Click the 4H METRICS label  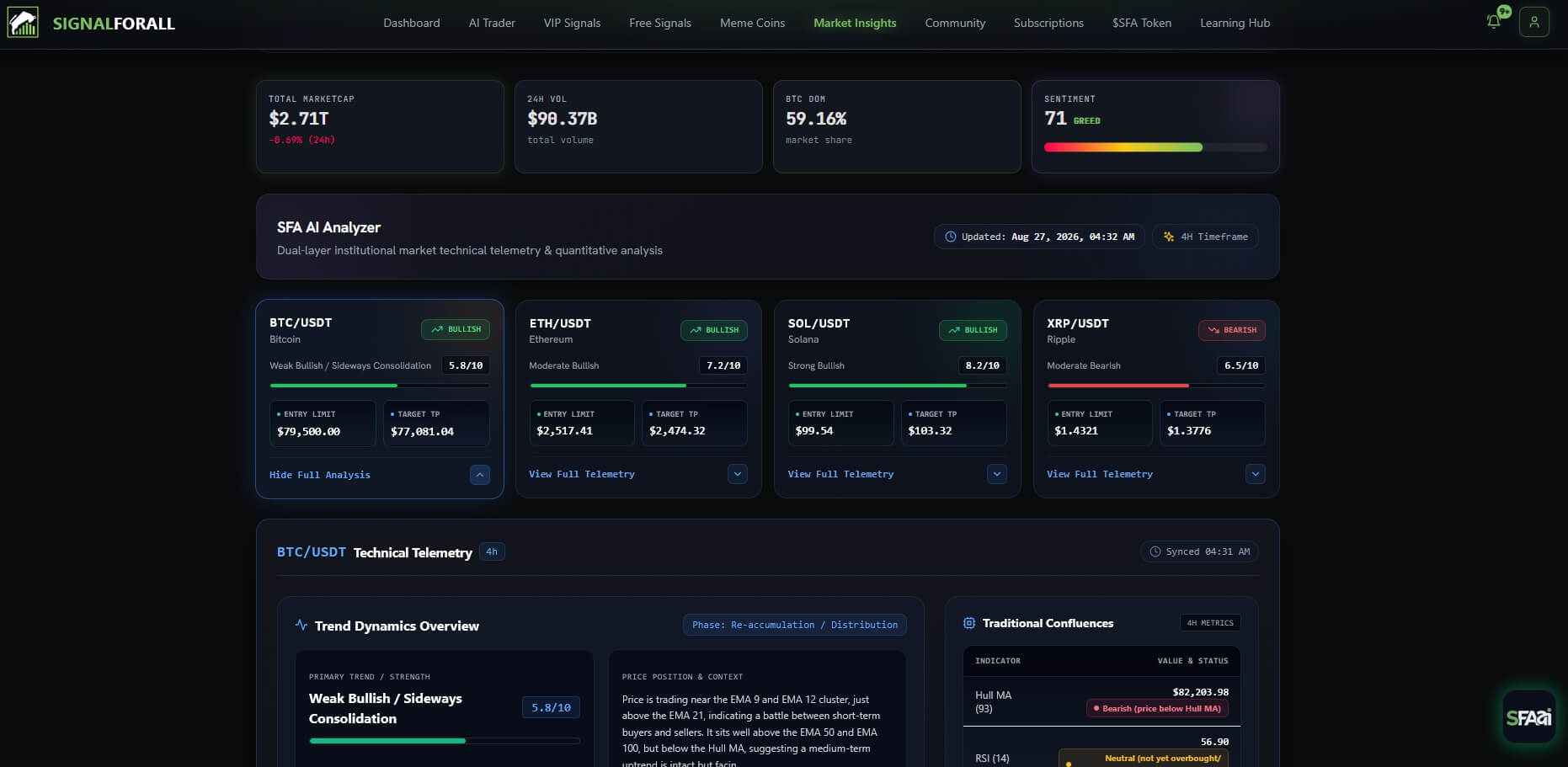click(x=1210, y=623)
